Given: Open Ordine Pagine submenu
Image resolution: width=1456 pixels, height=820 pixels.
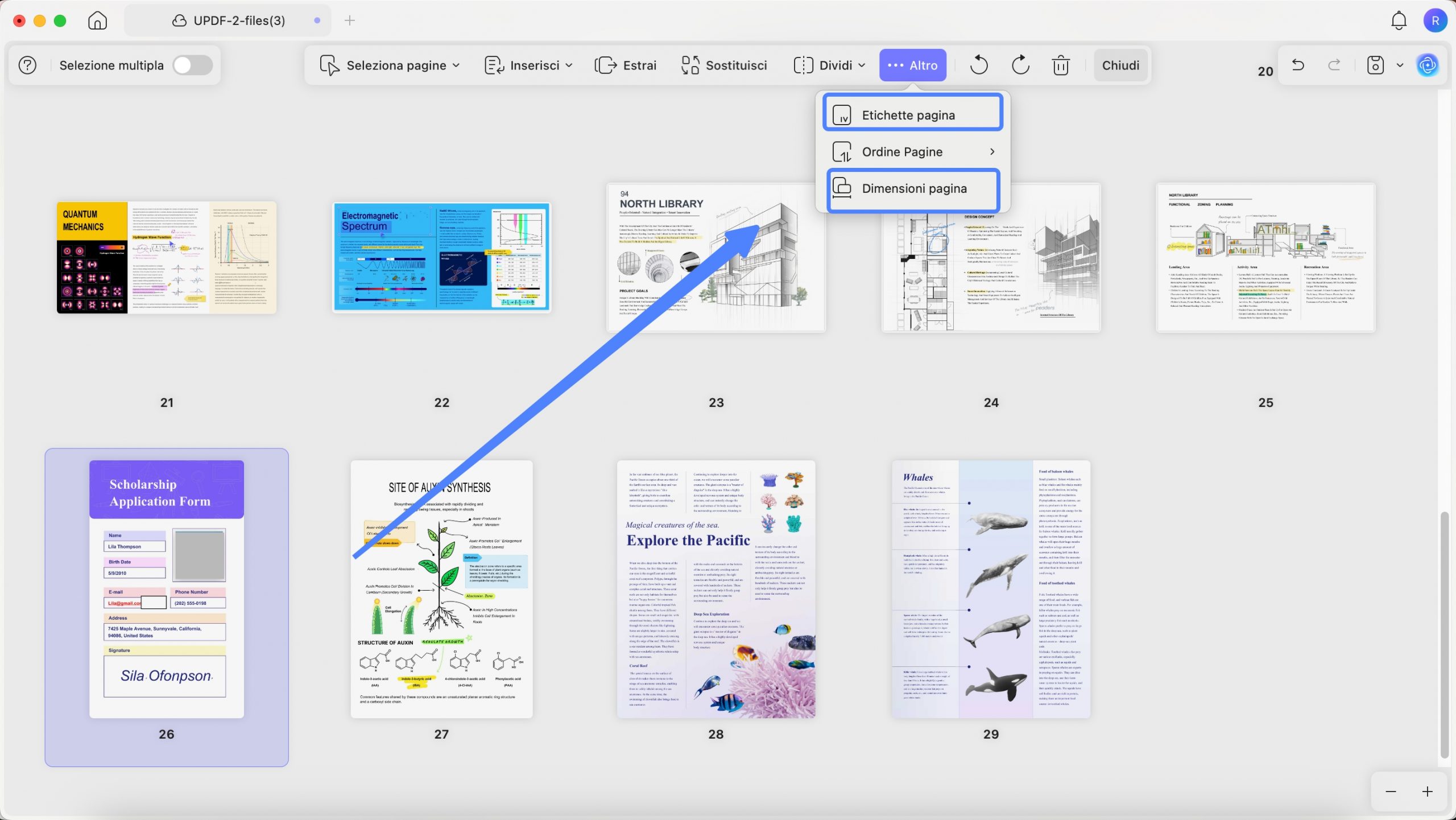Looking at the screenshot, I should tap(913, 152).
